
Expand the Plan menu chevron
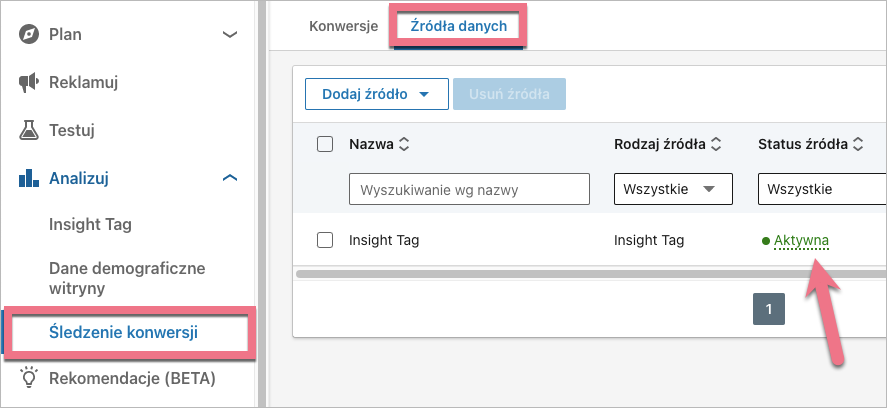click(230, 35)
